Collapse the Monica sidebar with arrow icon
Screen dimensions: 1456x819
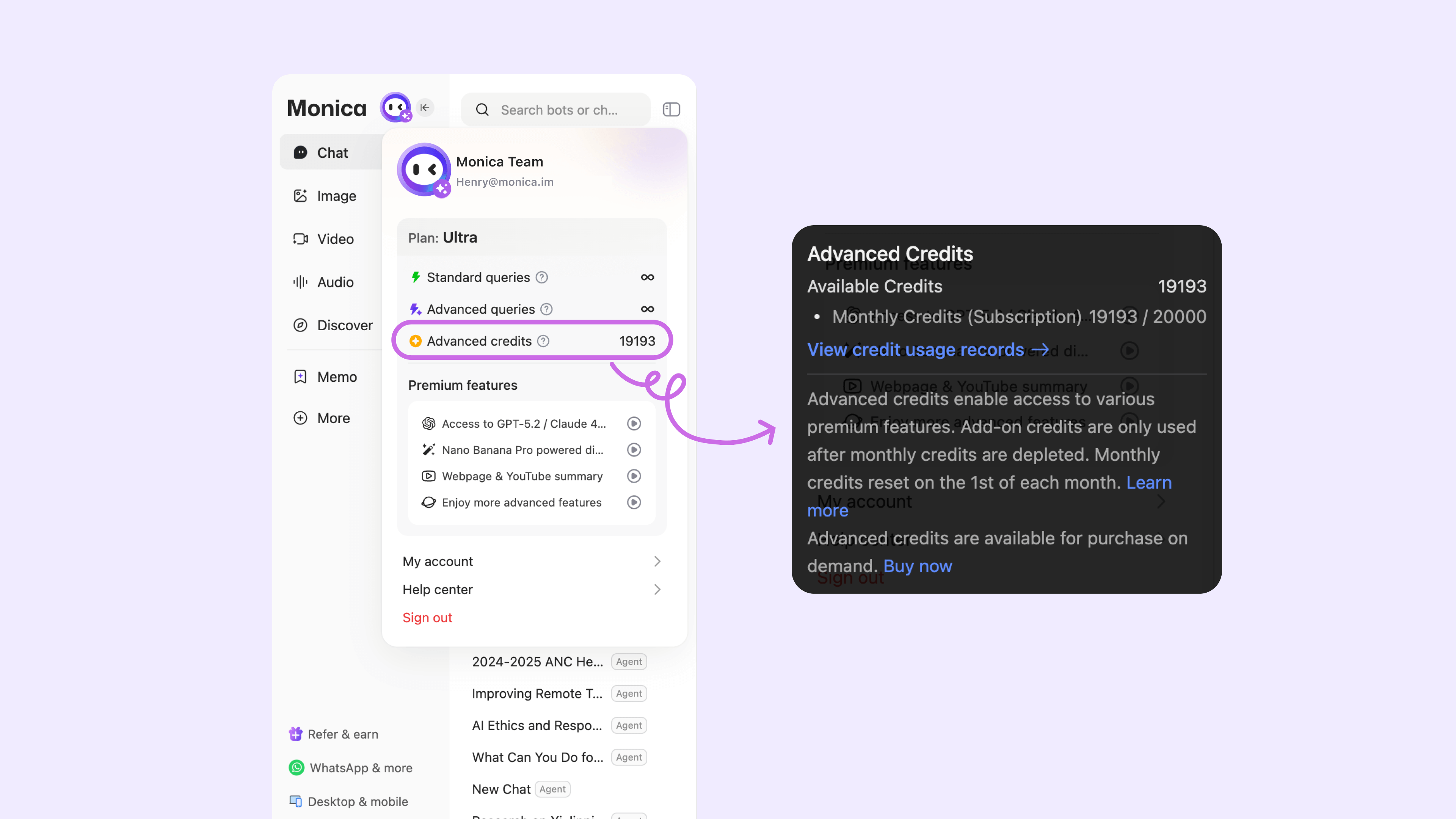[x=425, y=107]
